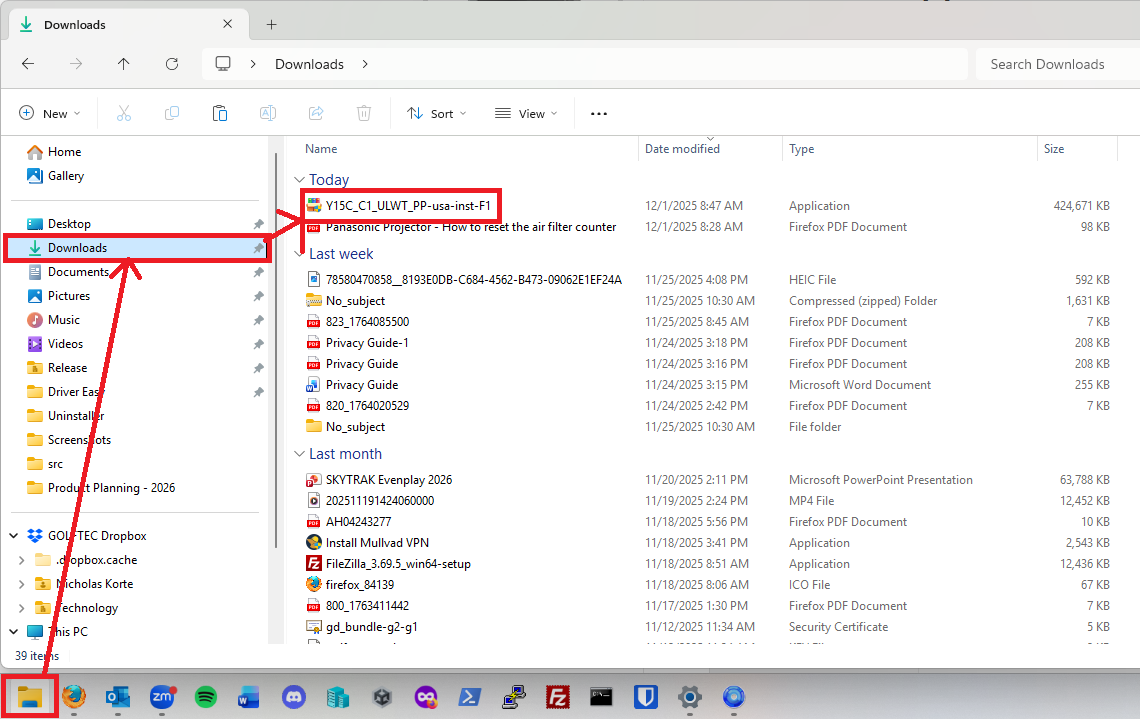Open the New item dropdown
Image resolution: width=1140 pixels, height=719 pixels.
click(x=49, y=113)
